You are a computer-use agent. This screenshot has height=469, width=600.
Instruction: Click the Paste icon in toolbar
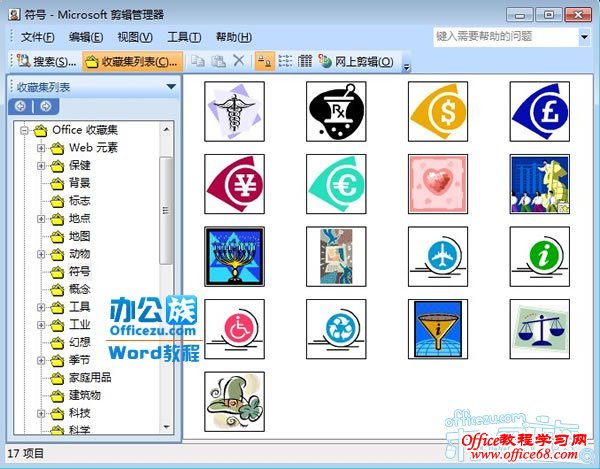point(218,61)
